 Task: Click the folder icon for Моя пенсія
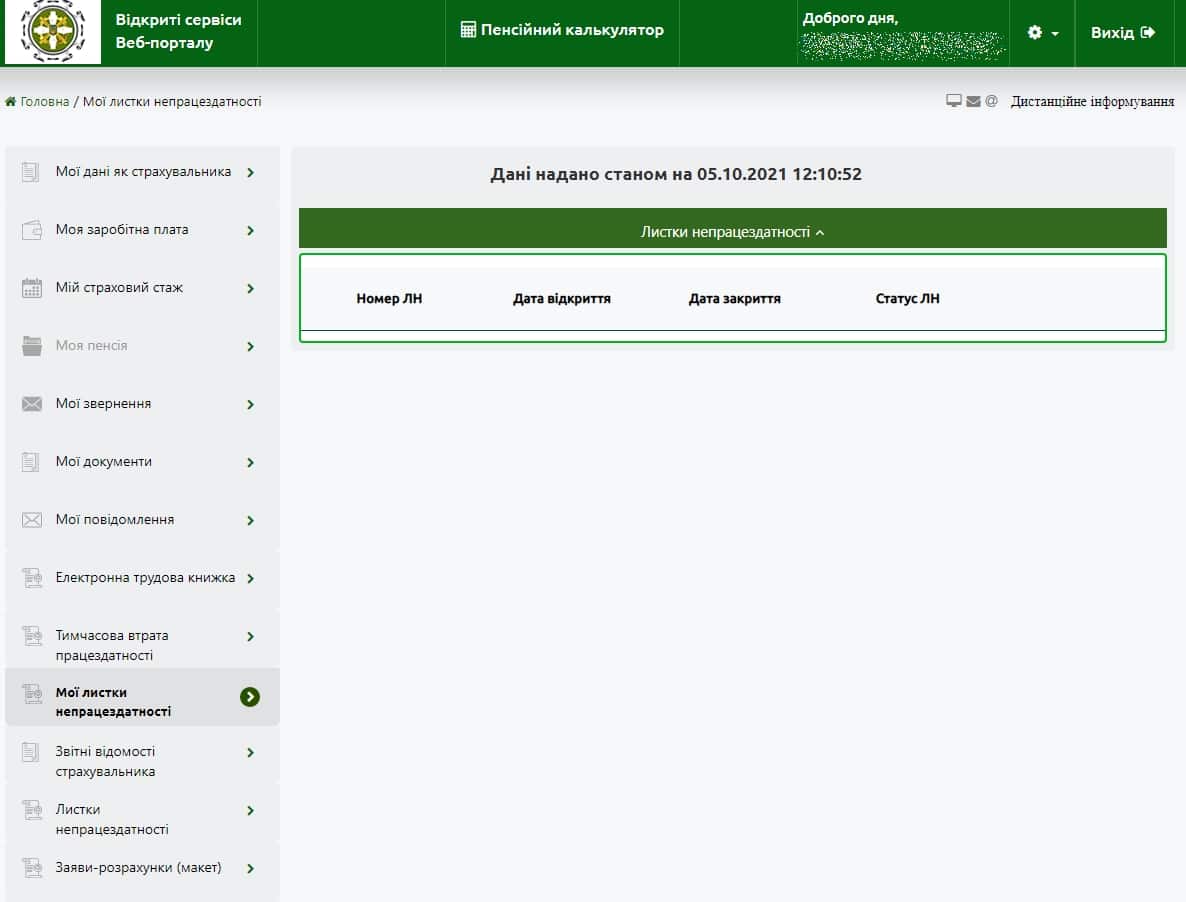point(32,346)
